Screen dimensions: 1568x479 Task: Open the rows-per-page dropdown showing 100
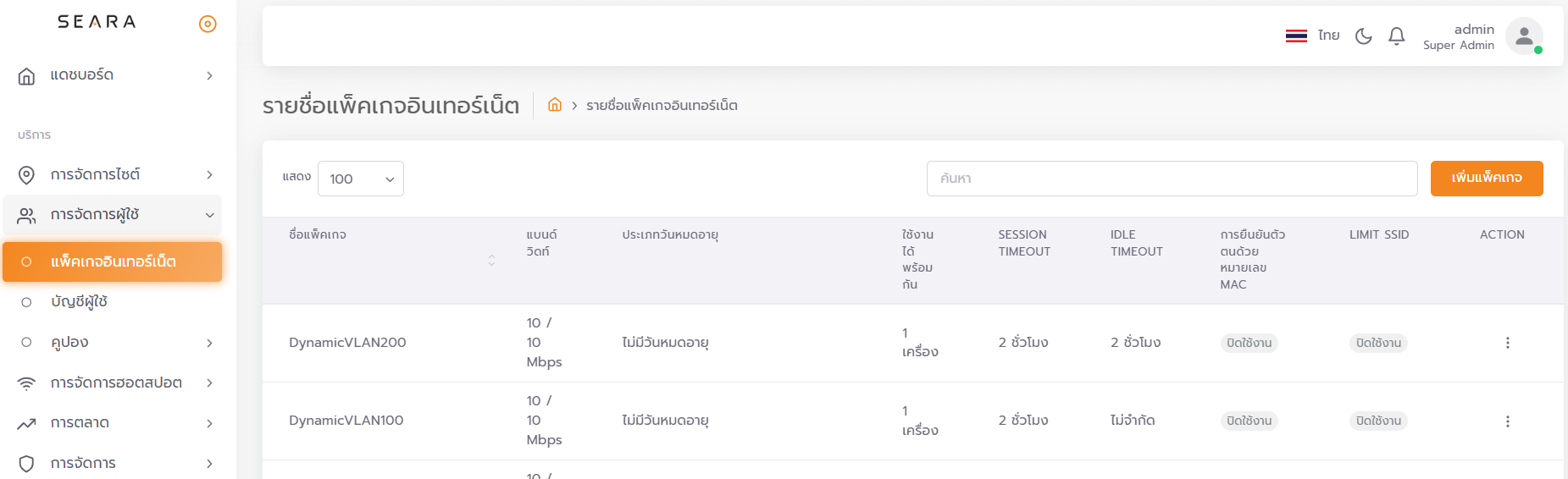tap(361, 179)
